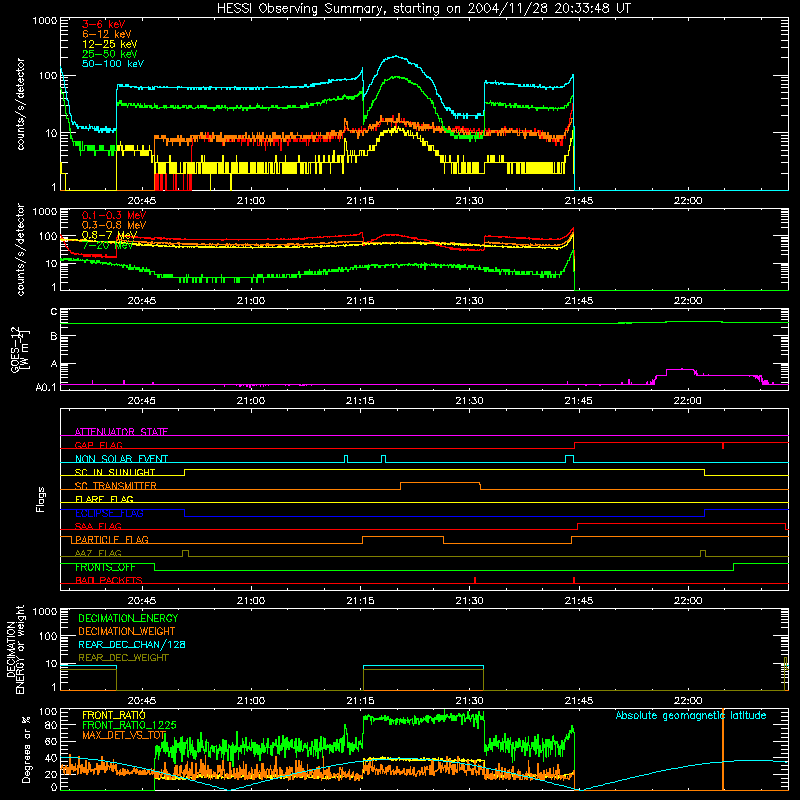Click counts/s/detector label of top plot
The height and width of the screenshot is (800, 800).
(x=20, y=104)
